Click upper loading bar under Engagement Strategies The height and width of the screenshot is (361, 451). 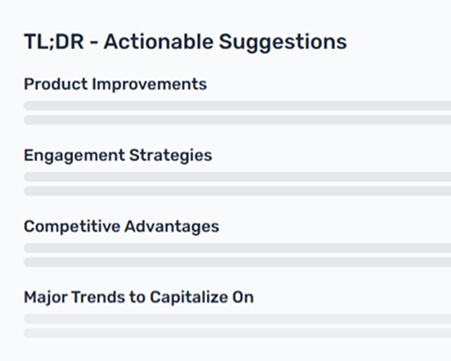point(237,177)
